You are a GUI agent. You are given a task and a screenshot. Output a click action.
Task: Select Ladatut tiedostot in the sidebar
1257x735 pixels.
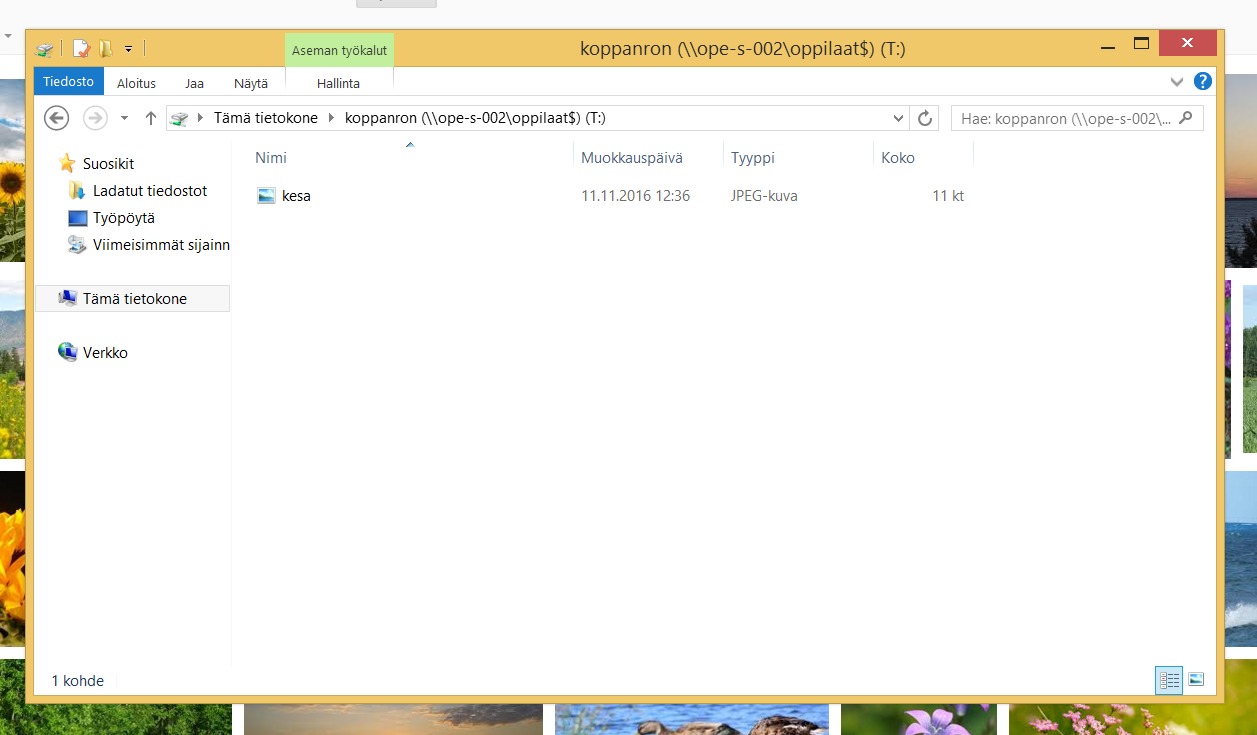[149, 190]
